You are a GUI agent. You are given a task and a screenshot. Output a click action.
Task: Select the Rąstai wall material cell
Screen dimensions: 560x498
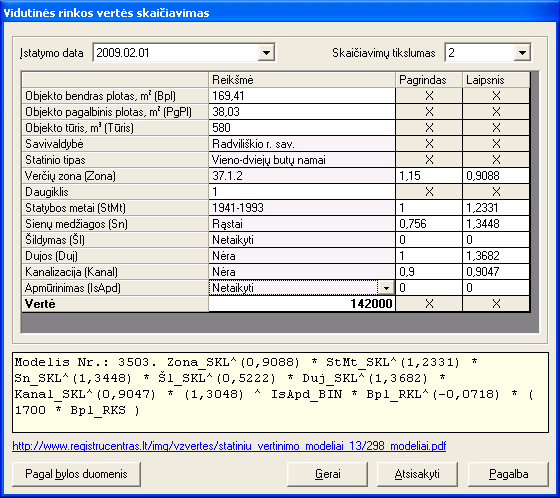pyautogui.click(x=302, y=224)
